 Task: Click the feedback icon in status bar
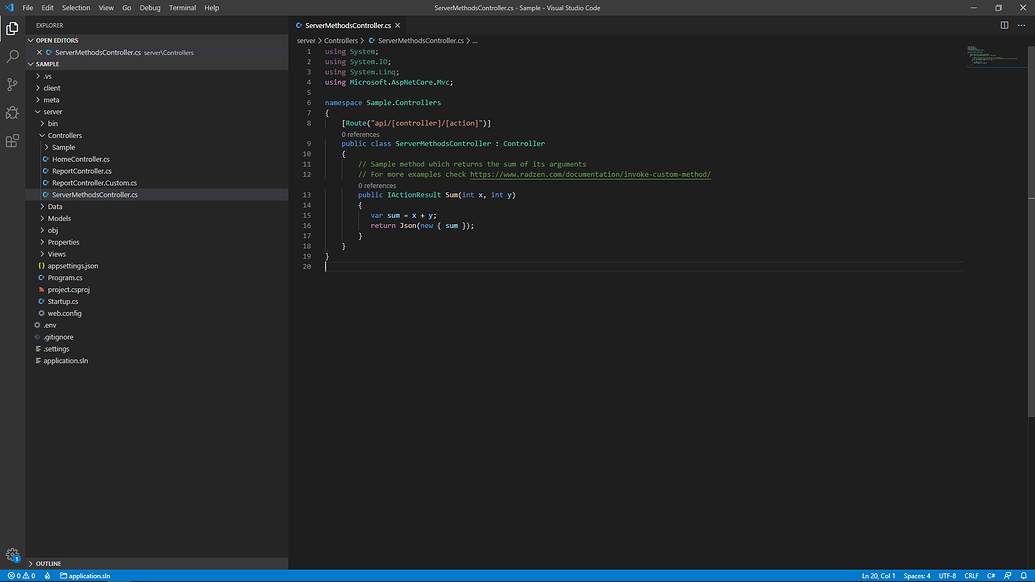[1008, 576]
